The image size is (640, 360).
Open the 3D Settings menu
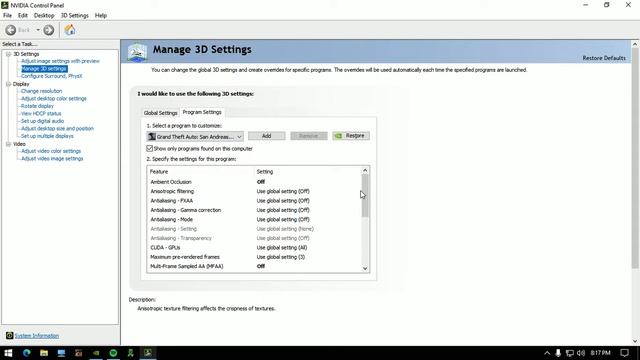tap(75, 16)
